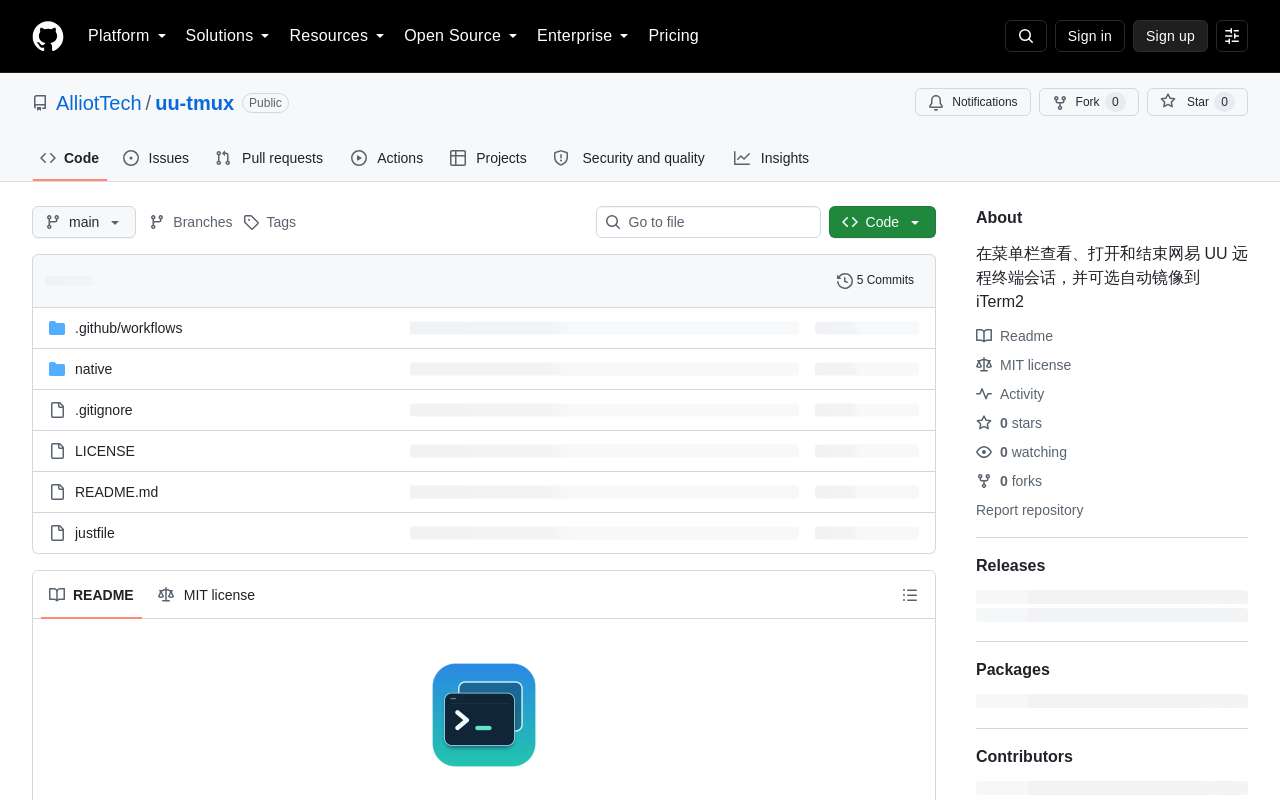Open the Projects tab
1280x800 pixels.
[x=488, y=158]
